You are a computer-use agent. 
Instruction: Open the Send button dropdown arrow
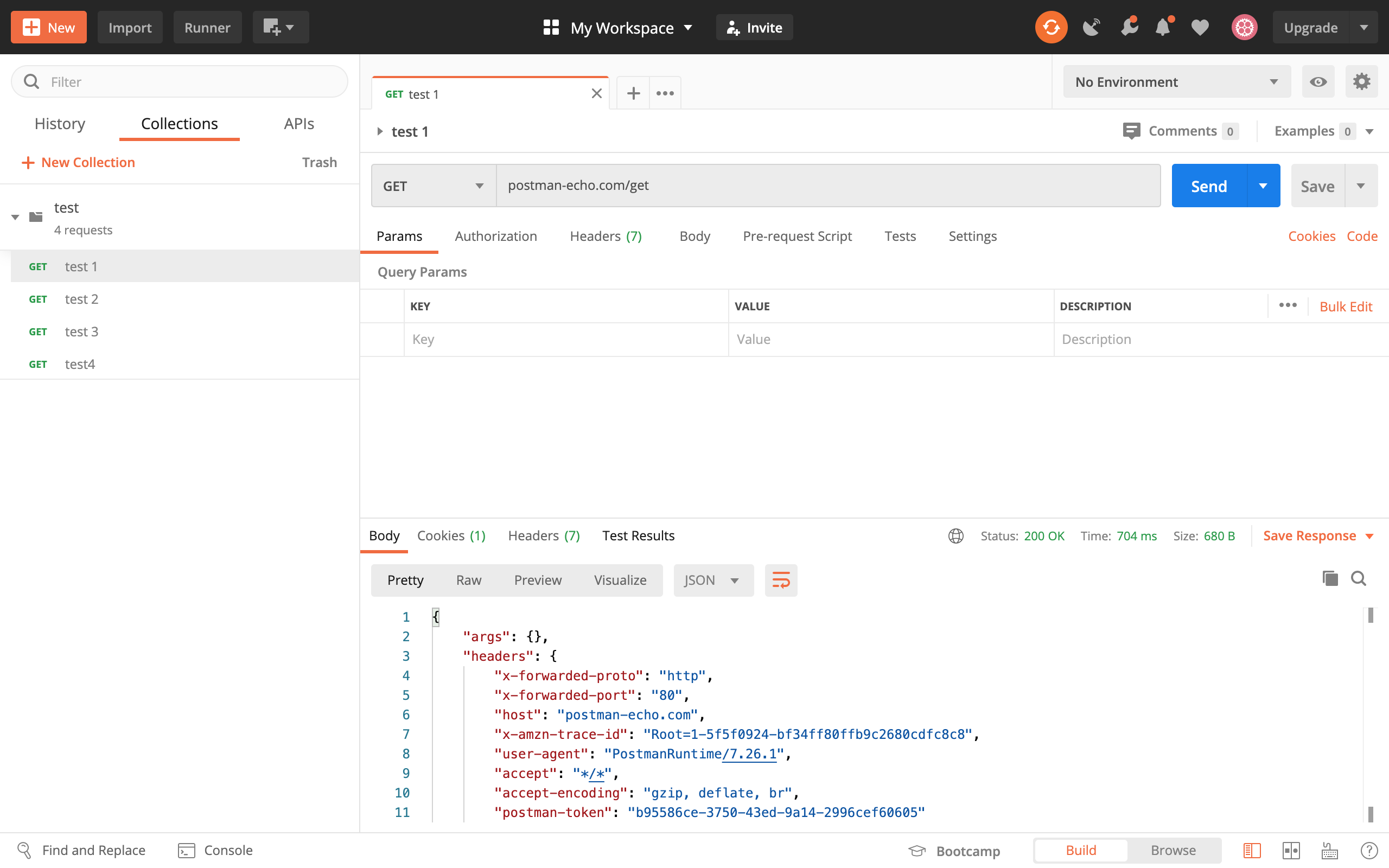tap(1263, 186)
